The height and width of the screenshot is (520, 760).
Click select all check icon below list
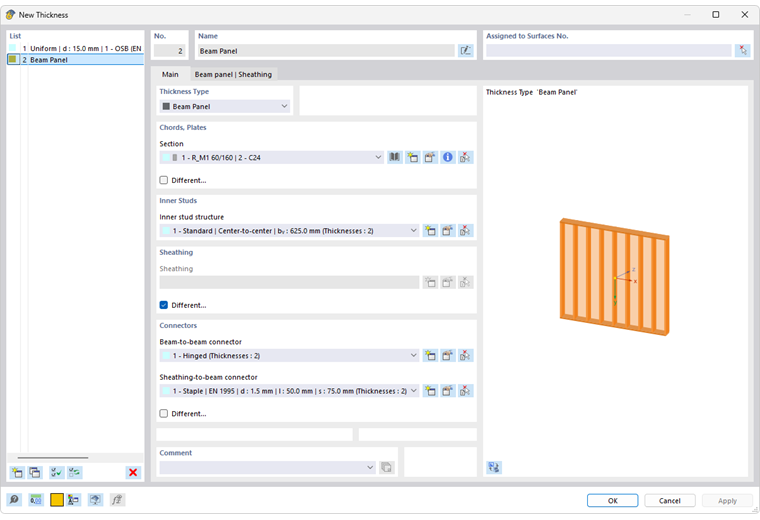56,473
